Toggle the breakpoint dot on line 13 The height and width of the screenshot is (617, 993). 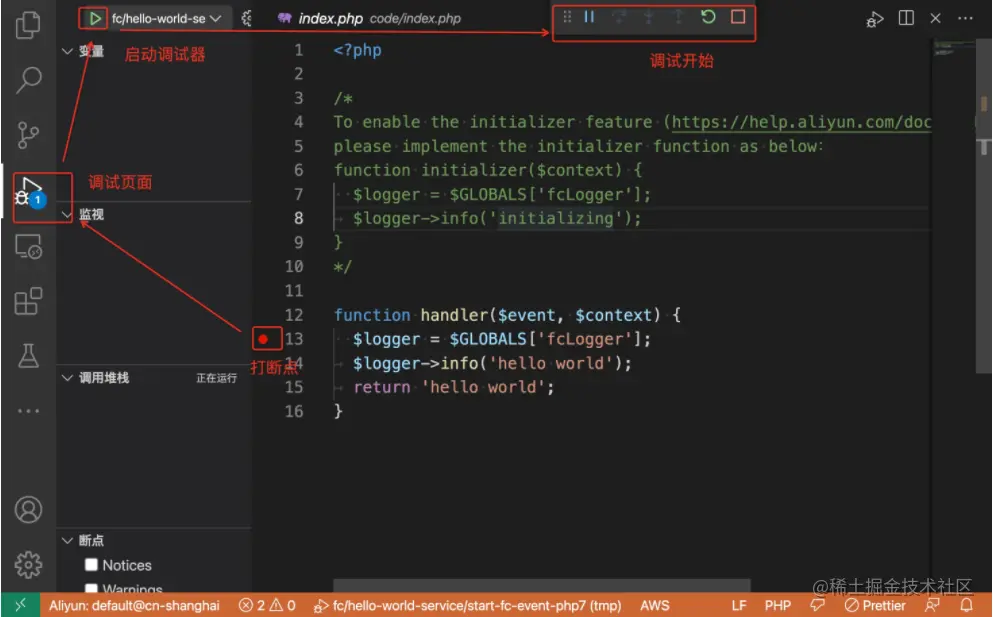point(263,339)
